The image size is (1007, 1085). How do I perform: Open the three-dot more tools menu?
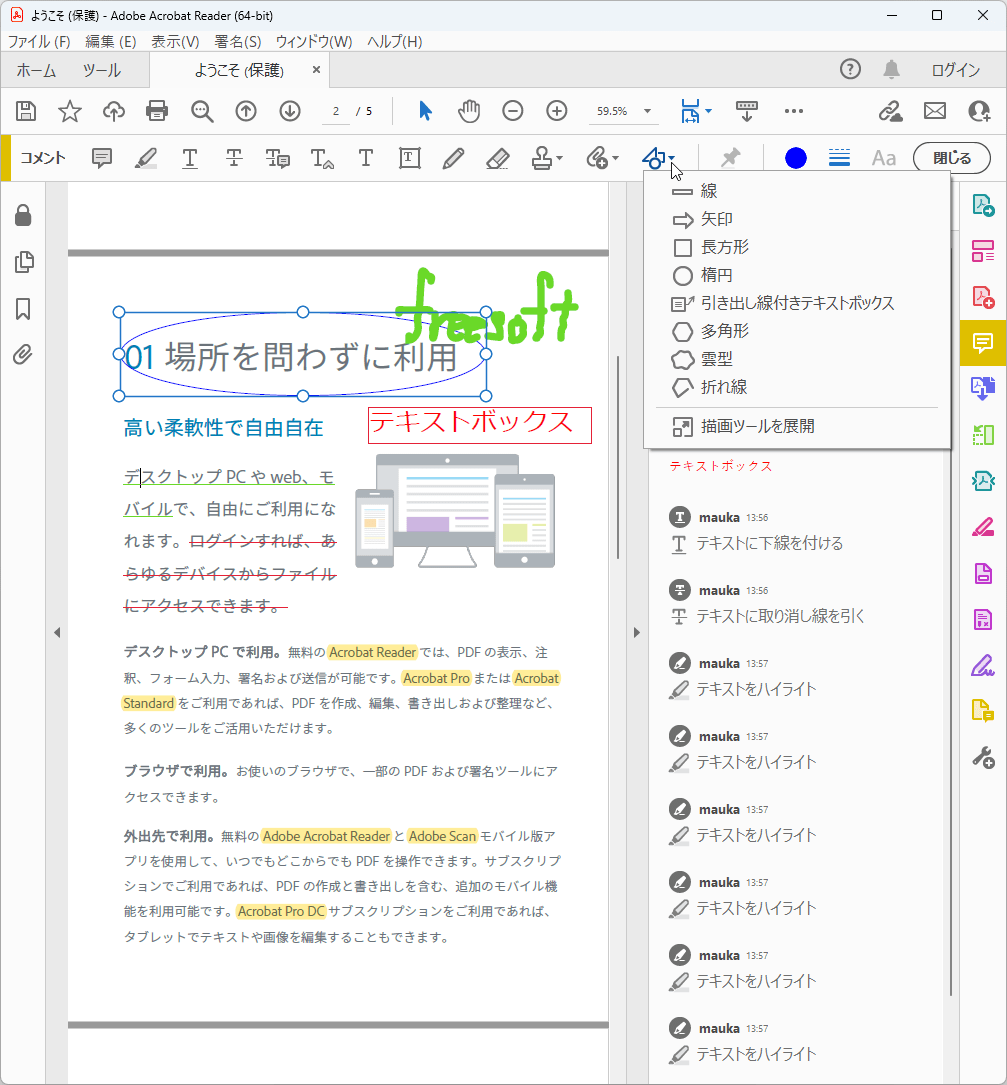coord(794,111)
